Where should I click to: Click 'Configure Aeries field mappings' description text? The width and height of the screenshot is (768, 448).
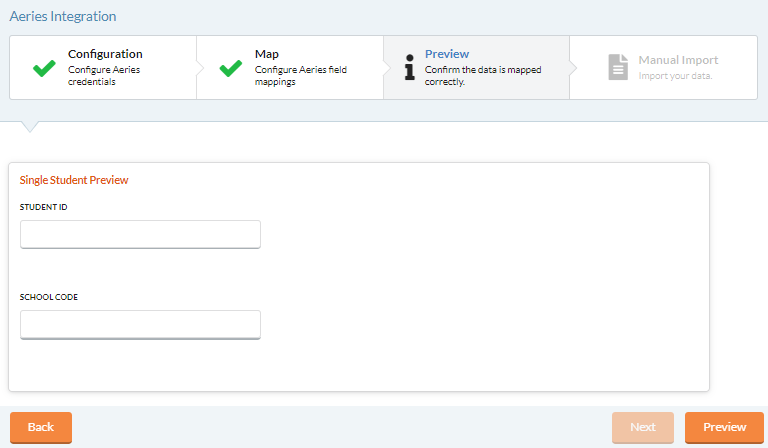coord(301,76)
